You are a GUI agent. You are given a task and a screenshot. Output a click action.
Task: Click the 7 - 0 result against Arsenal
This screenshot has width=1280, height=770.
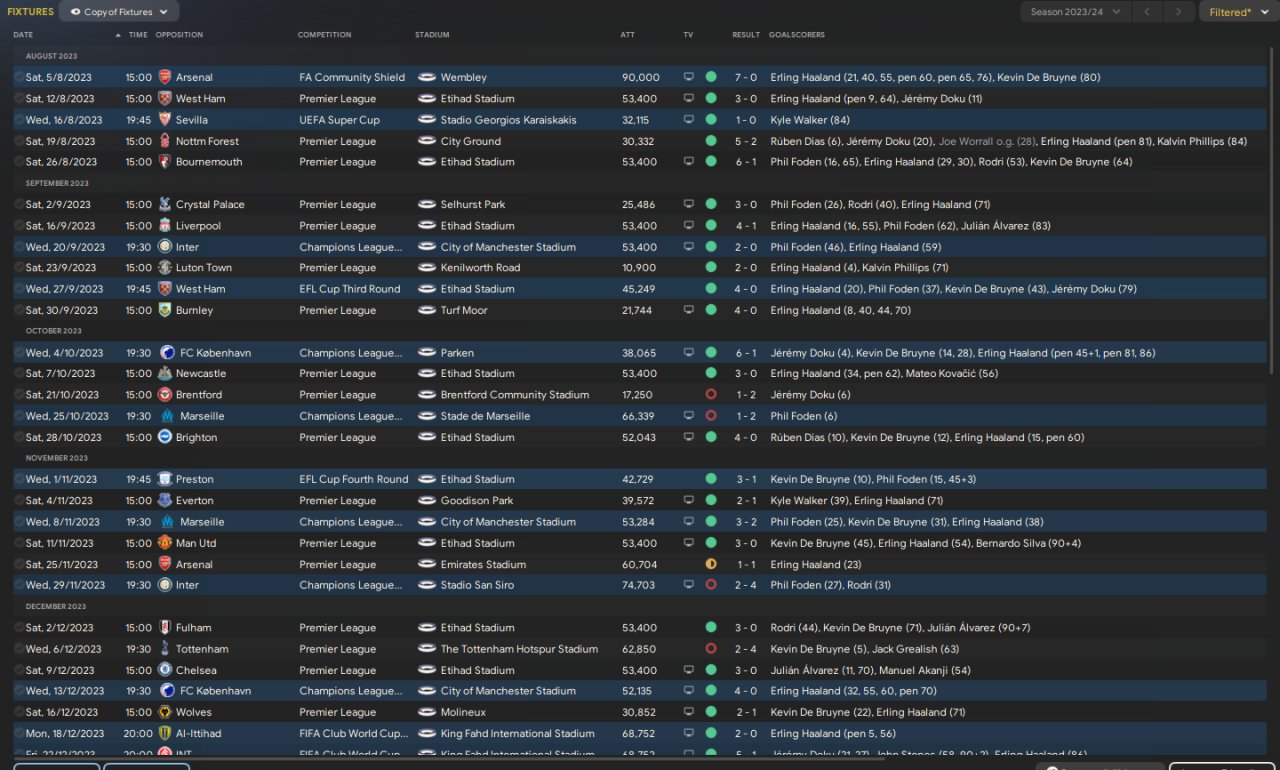[746, 77]
